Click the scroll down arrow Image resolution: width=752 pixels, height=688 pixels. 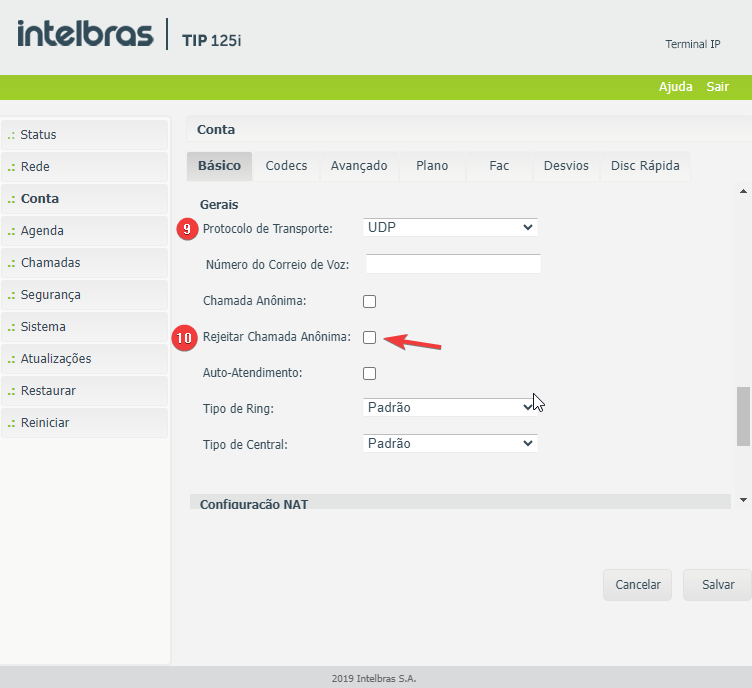[x=742, y=498]
